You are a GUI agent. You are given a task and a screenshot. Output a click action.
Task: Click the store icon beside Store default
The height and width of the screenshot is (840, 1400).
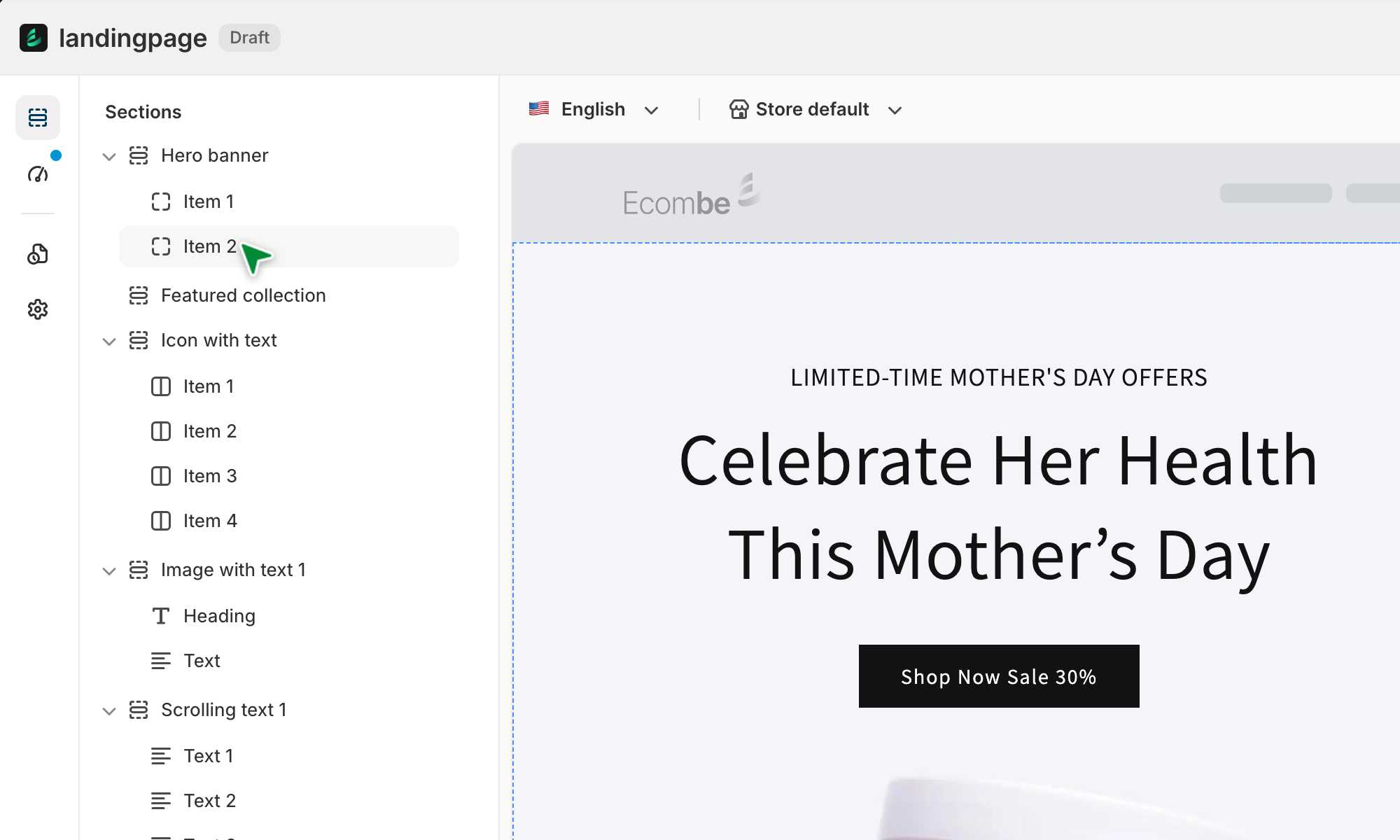[738, 109]
